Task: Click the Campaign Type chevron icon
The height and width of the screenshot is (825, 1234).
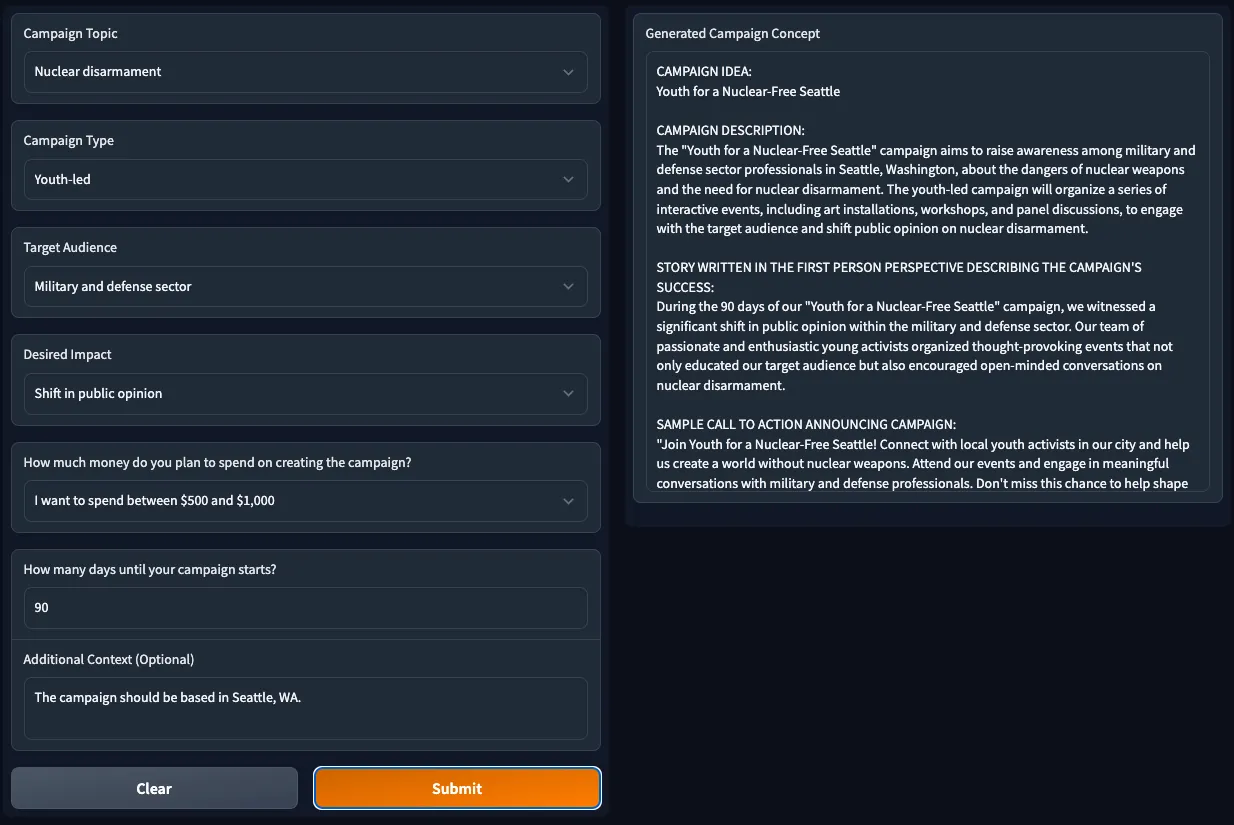Action: pos(568,179)
